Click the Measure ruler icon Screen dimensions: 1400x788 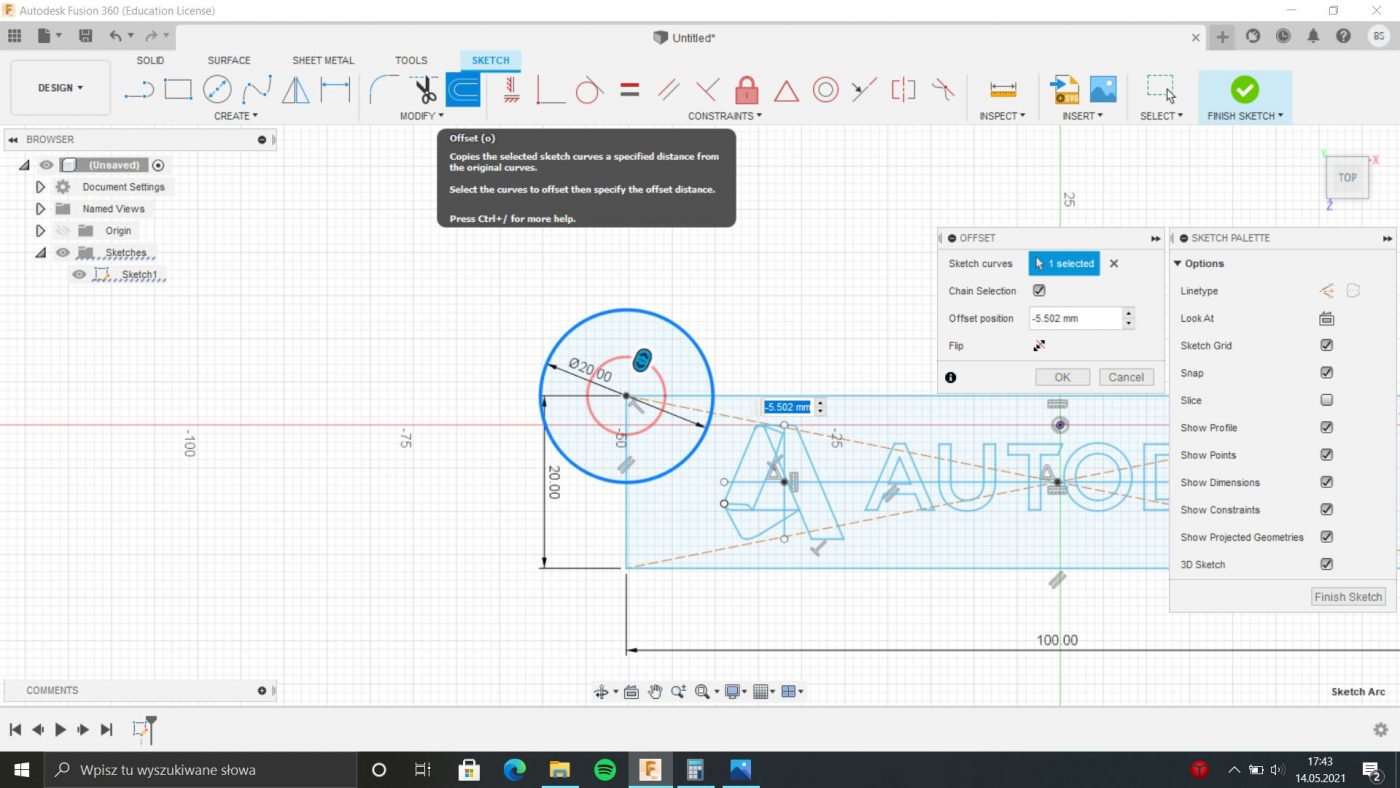pos(1002,90)
